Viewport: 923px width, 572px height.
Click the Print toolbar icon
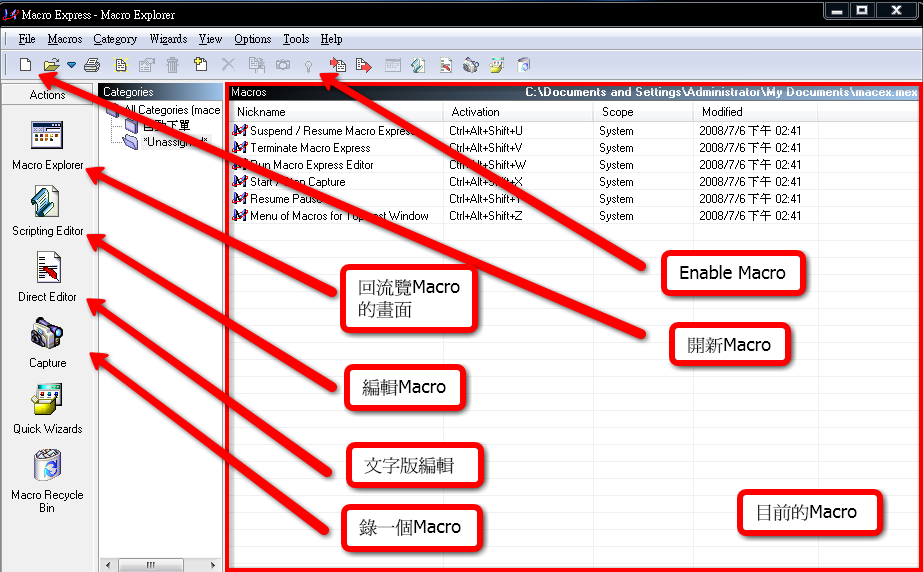point(92,64)
